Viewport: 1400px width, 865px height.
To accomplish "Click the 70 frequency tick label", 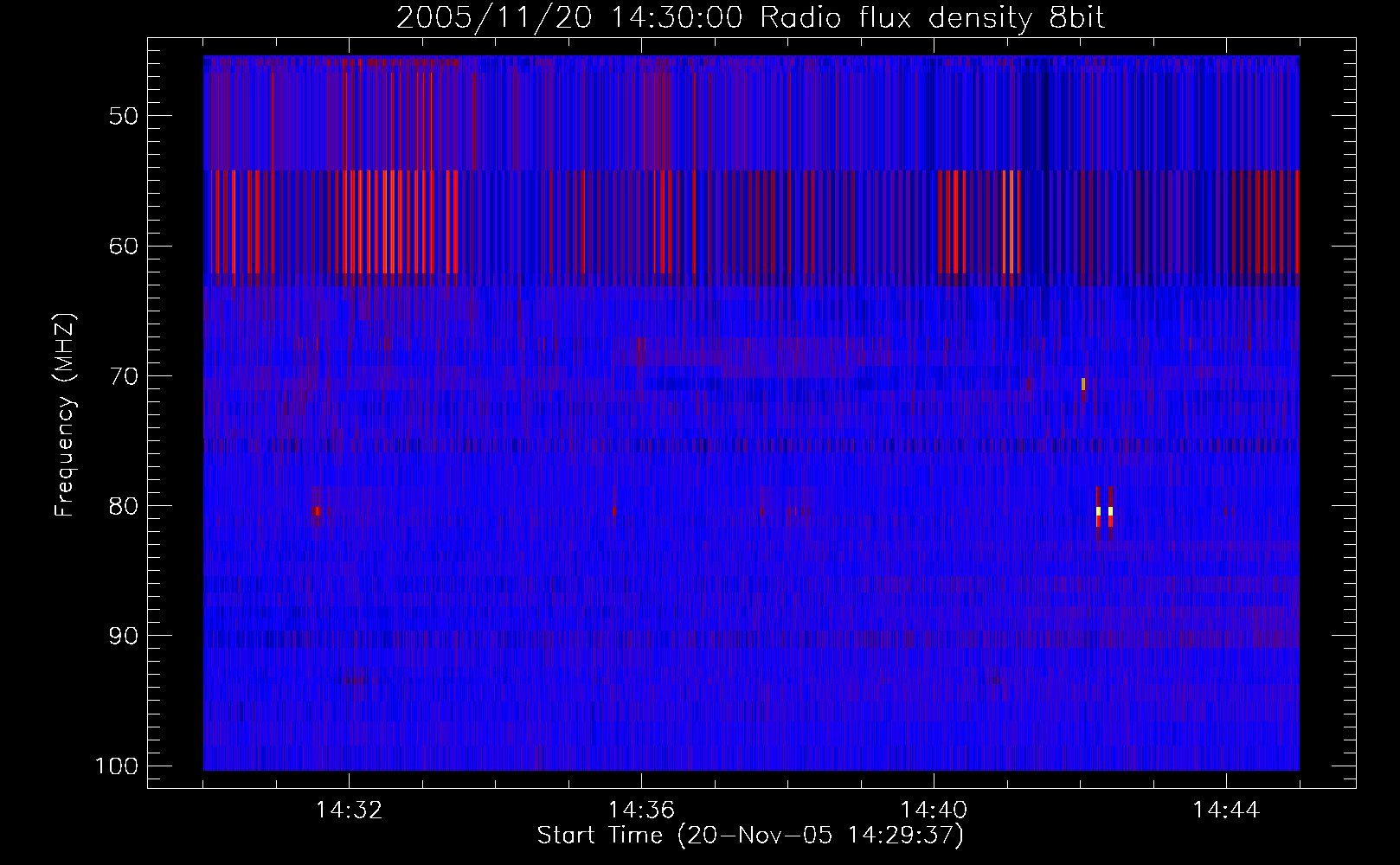I will click(x=124, y=376).
